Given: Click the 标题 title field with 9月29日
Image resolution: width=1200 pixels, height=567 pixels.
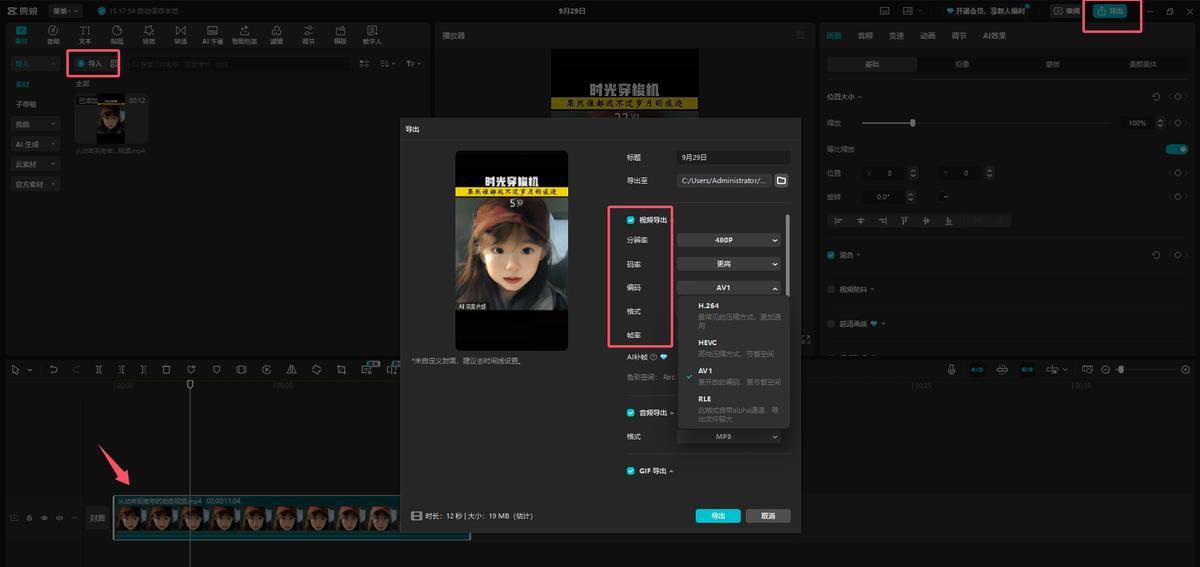Looking at the screenshot, I should tap(733, 158).
